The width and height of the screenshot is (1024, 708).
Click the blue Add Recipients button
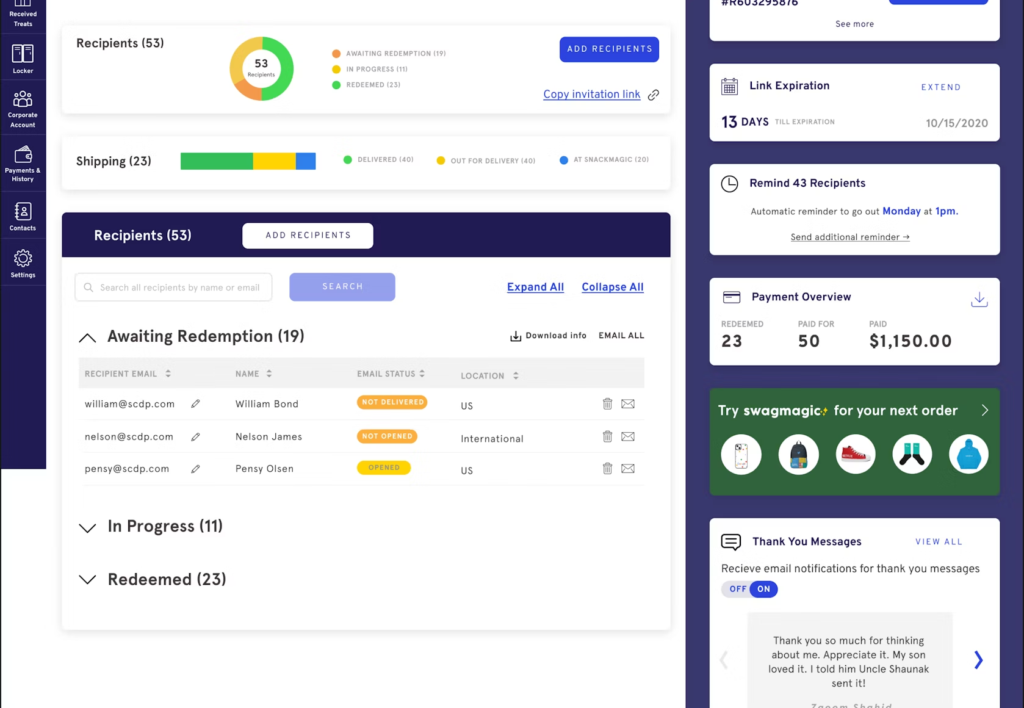(608, 49)
